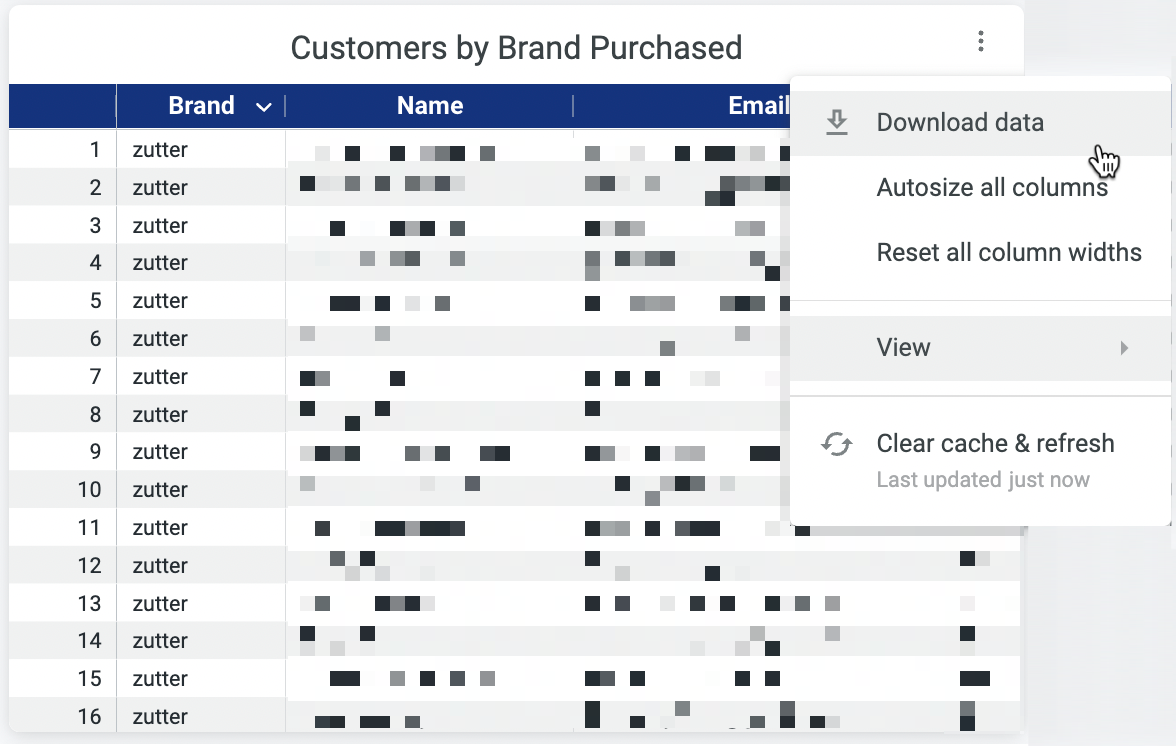Select the zutter cell in row 1

point(160,150)
